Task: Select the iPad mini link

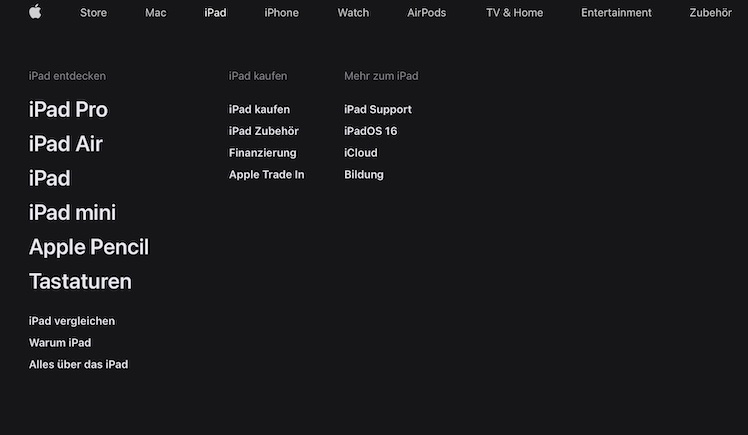Action: point(72,213)
